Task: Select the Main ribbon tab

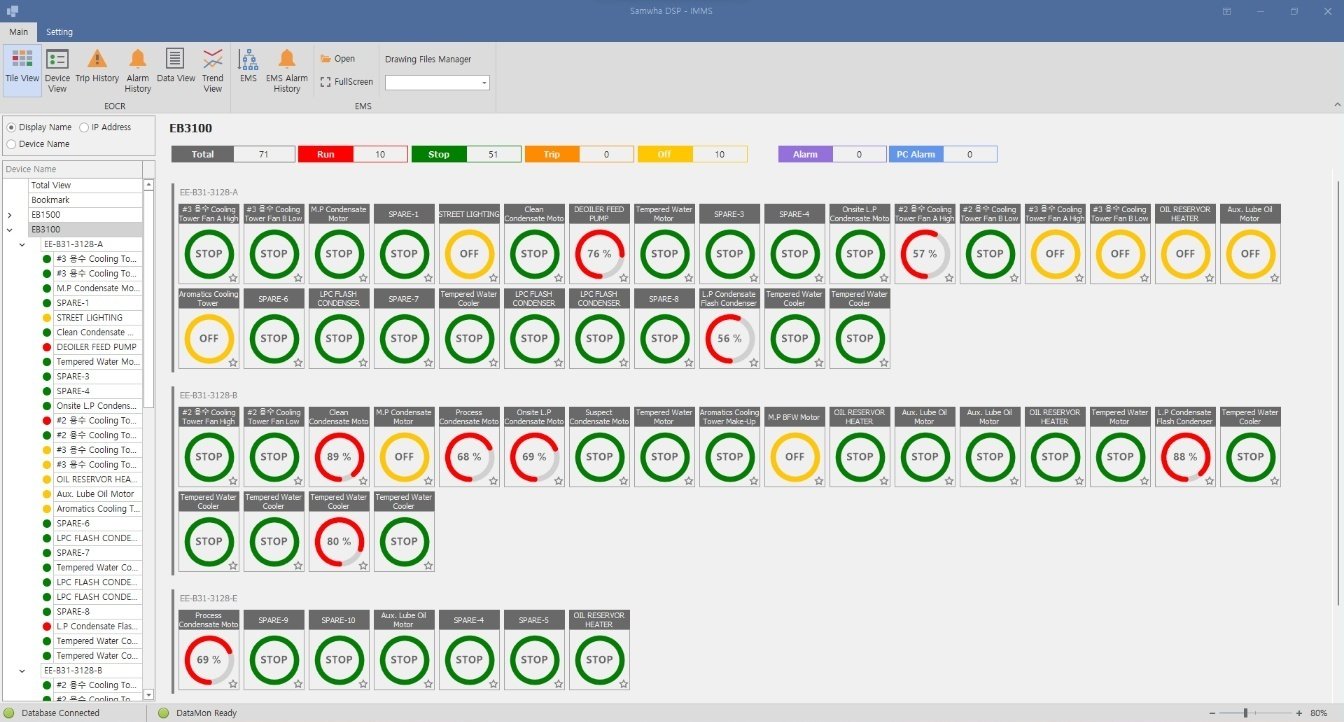Action: point(18,32)
